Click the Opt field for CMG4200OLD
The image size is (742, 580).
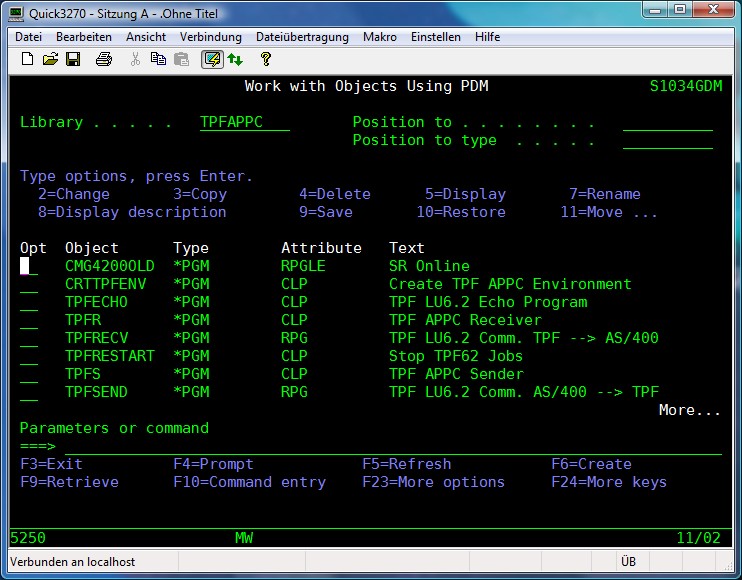[29, 266]
